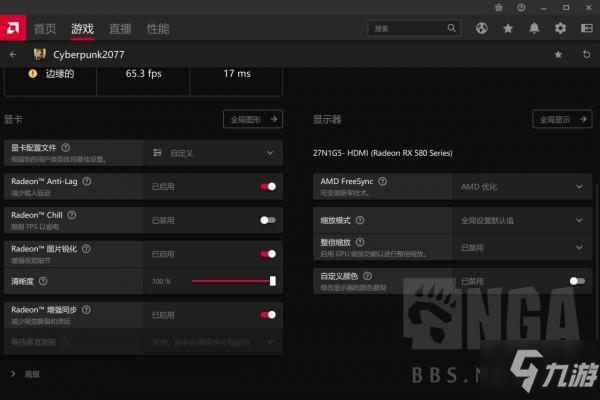
Task: Switch to the 首页 tab
Action: click(45, 28)
